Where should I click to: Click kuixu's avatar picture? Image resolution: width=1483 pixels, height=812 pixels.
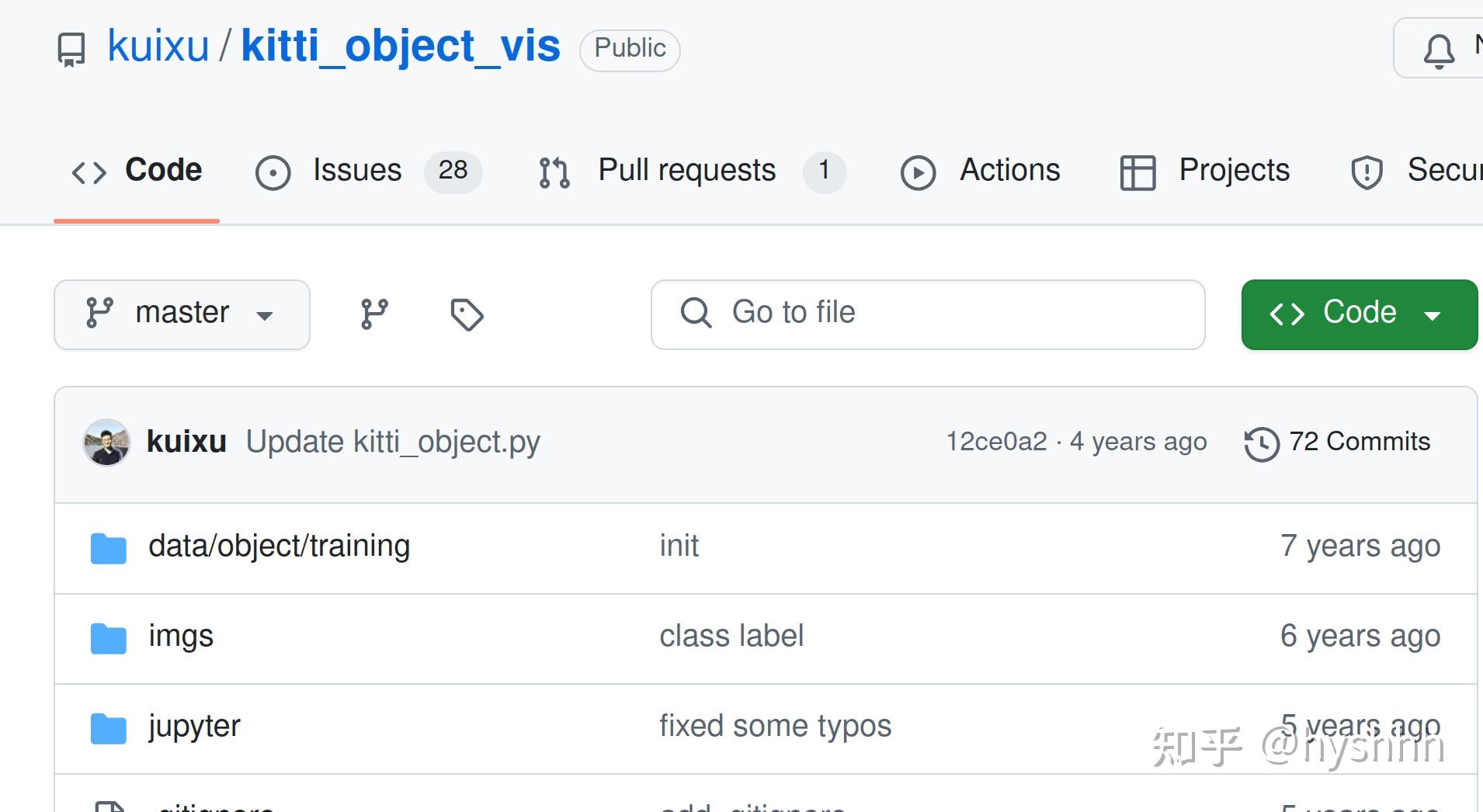tap(106, 442)
